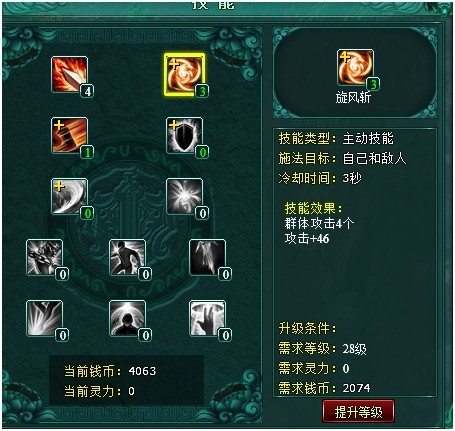The image size is (455, 431).
Task: Choose the locked running figure skill
Action: 127,257
